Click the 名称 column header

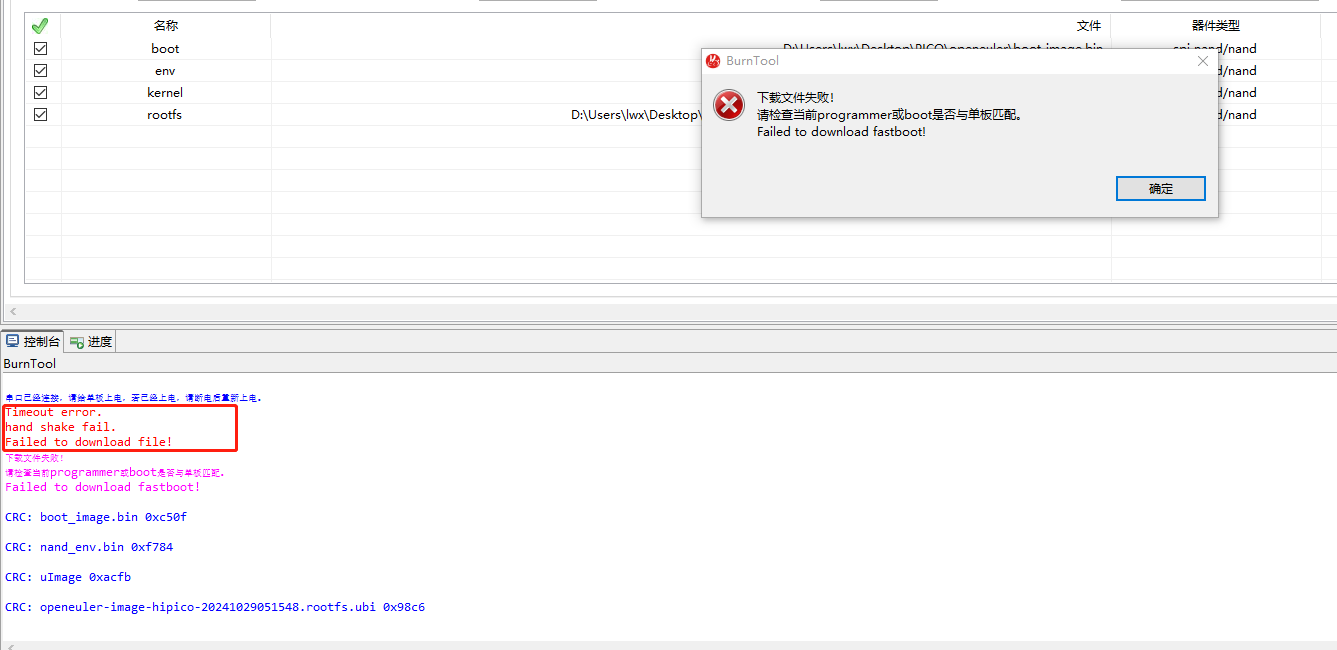(166, 26)
